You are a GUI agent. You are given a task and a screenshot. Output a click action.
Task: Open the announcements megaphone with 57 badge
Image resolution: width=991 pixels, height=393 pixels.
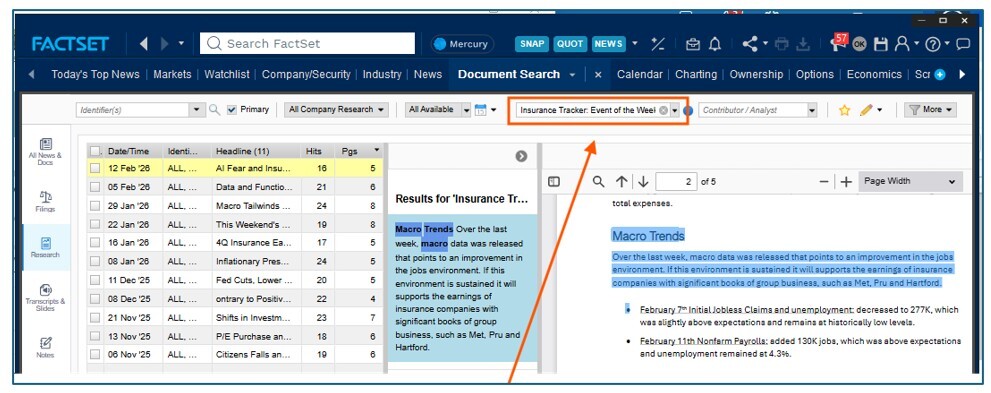click(837, 42)
